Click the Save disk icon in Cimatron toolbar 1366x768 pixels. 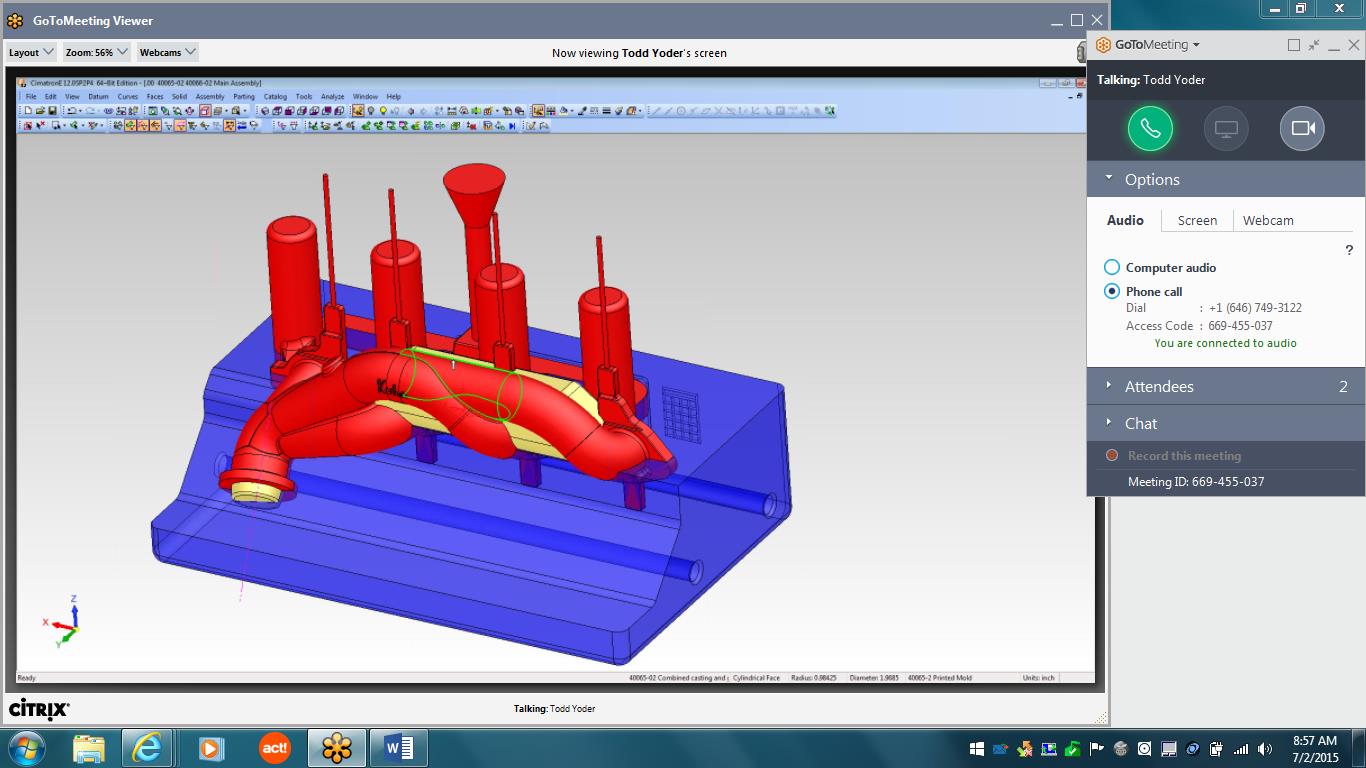(52, 111)
